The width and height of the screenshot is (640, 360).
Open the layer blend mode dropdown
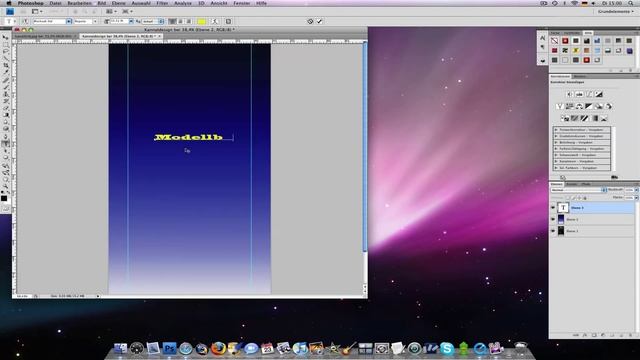point(578,190)
